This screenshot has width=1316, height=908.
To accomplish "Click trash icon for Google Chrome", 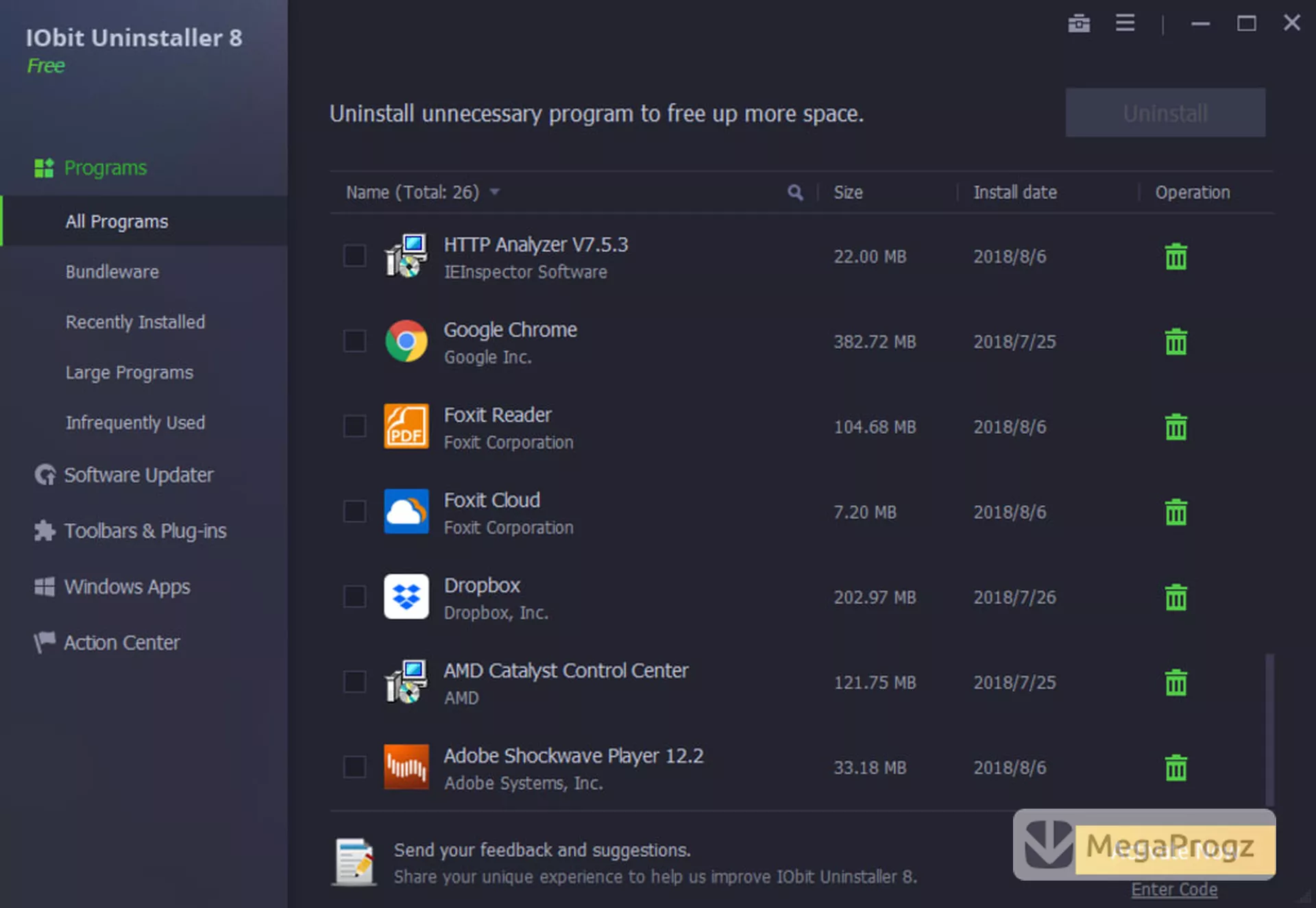I will [1175, 342].
